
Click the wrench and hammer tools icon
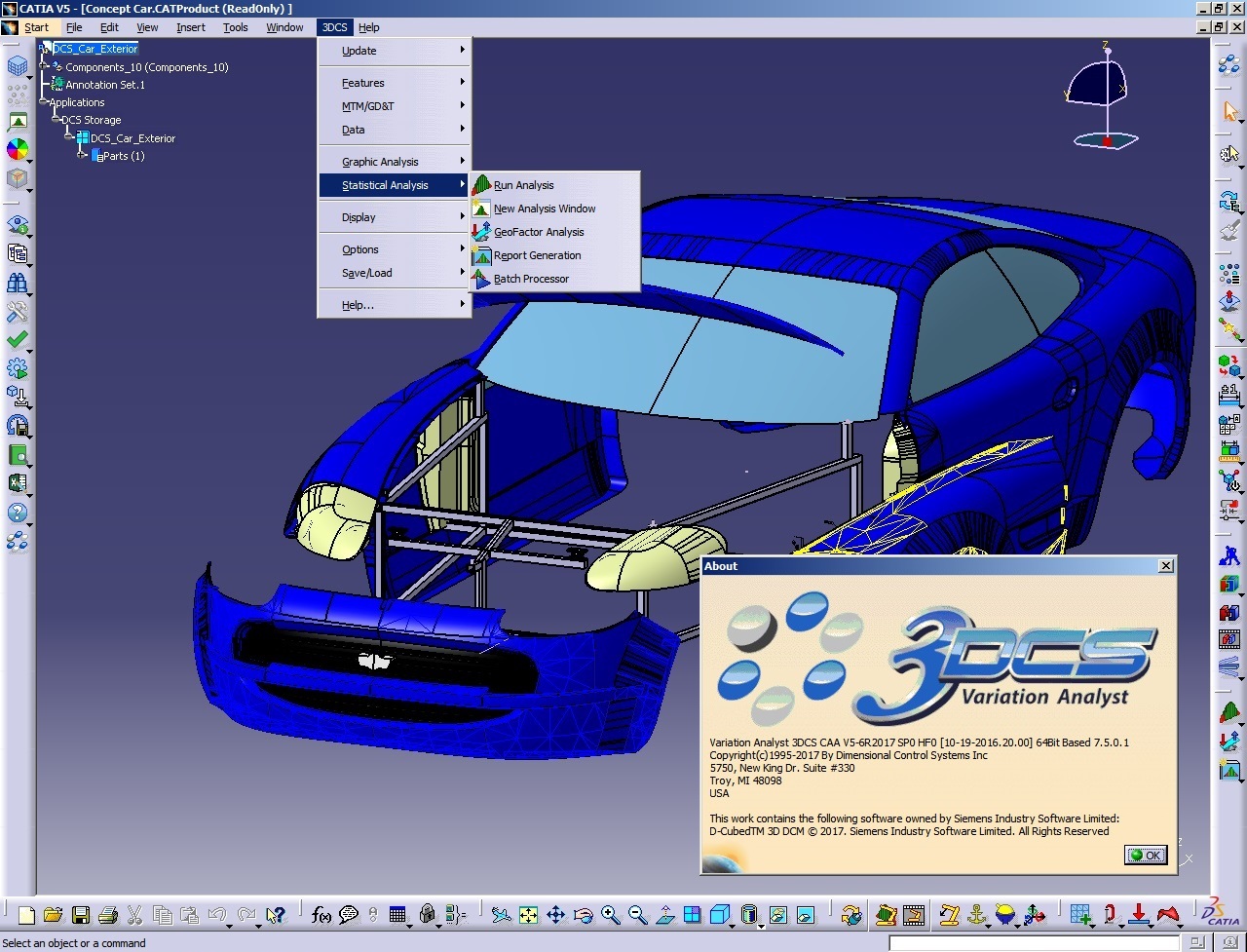coord(18,312)
